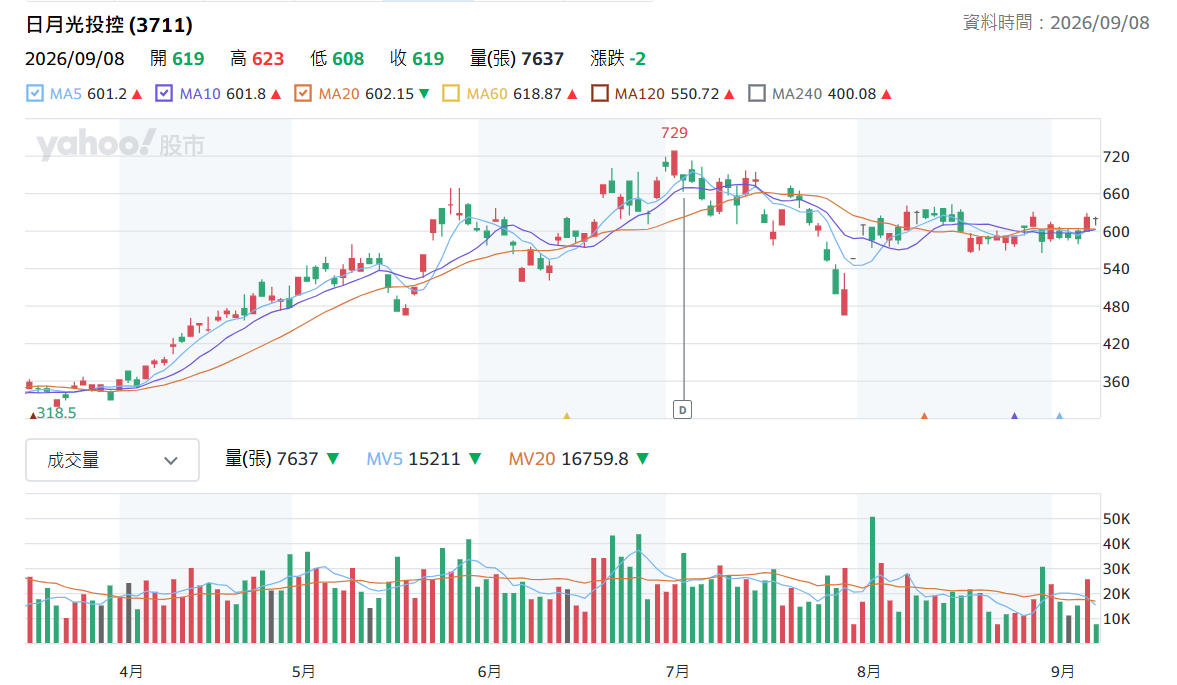Click the light blue triangle marker near September

(x=1059, y=415)
